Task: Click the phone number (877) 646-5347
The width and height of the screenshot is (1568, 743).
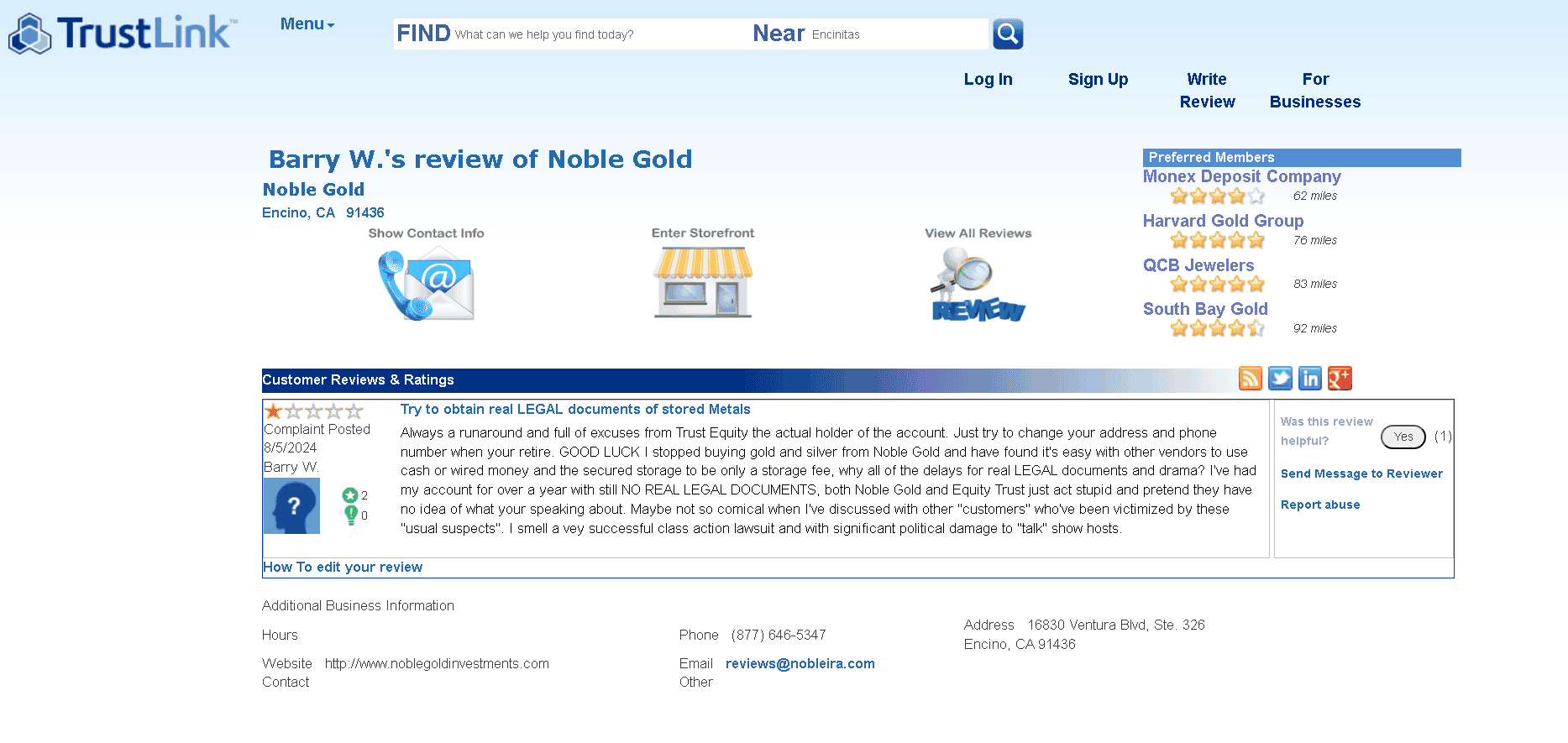Action: (x=779, y=636)
